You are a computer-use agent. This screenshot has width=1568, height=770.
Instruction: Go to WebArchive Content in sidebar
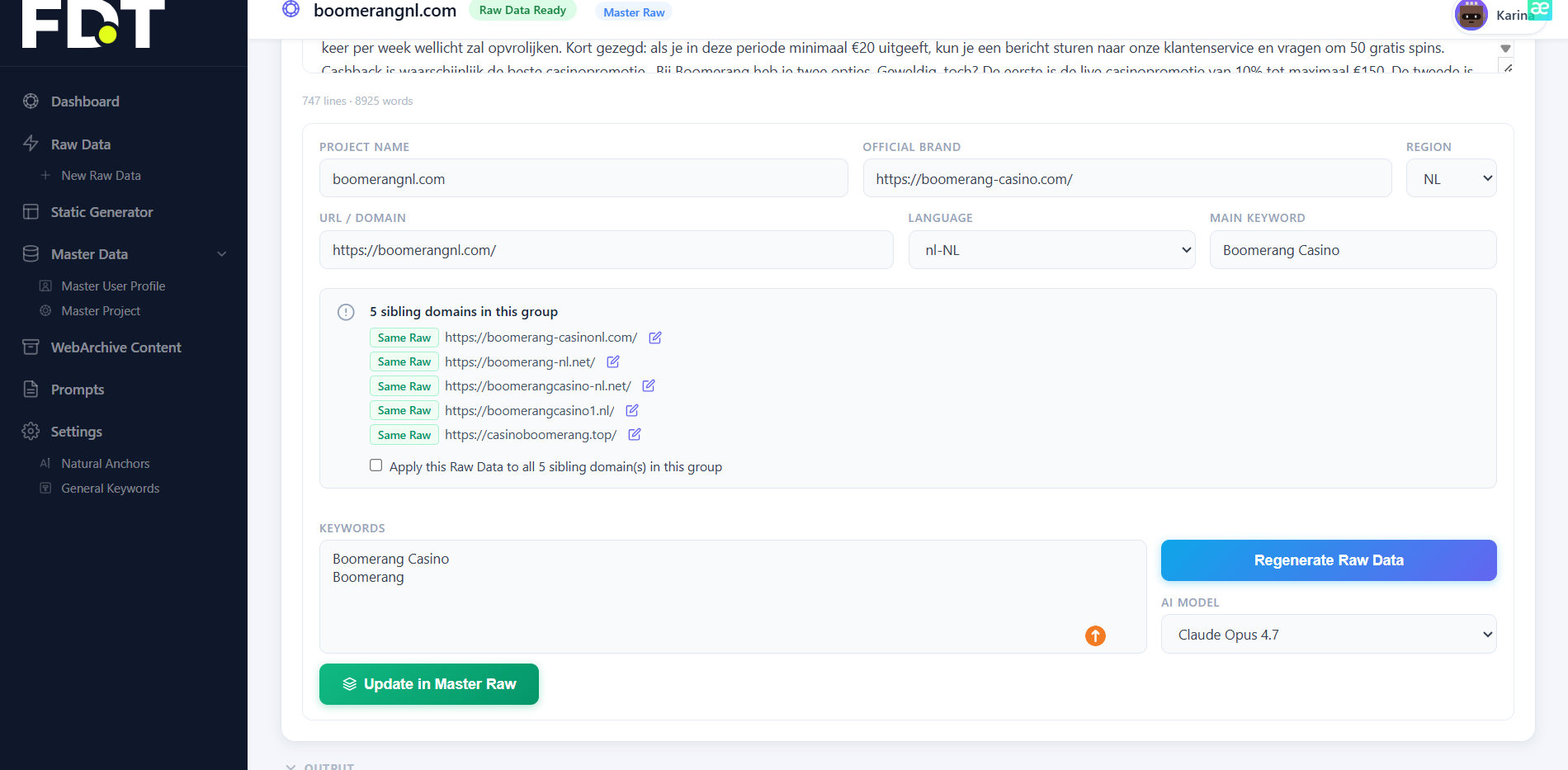[x=116, y=347]
